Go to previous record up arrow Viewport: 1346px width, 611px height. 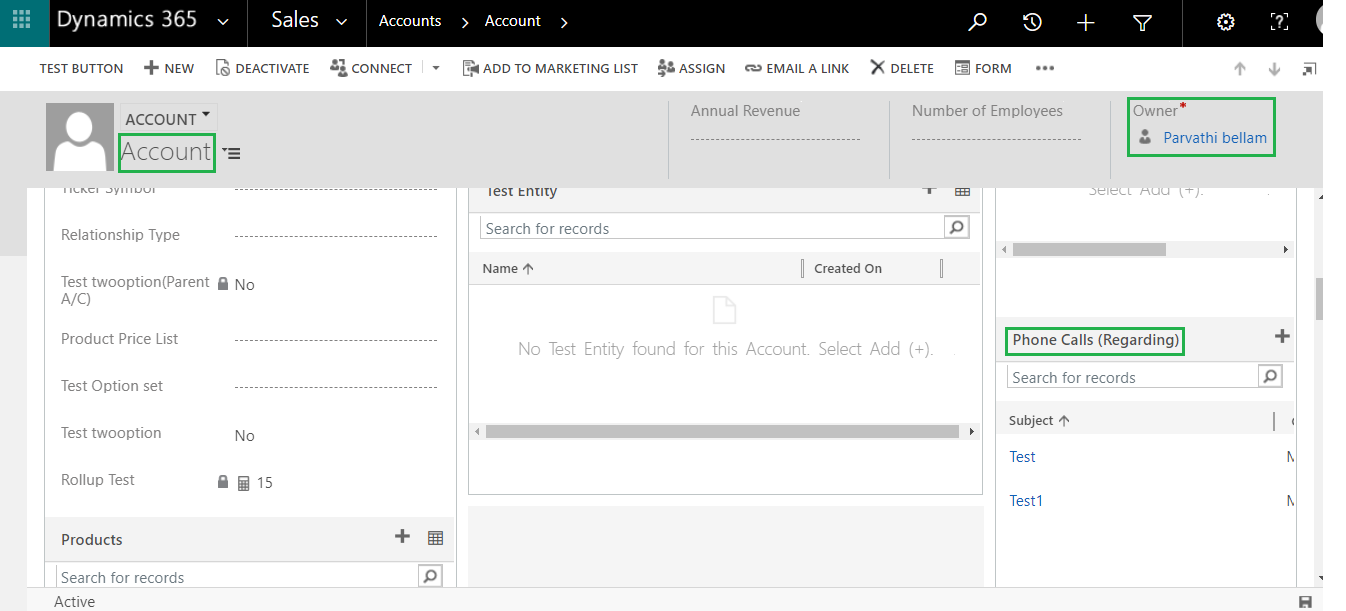[x=1240, y=69]
